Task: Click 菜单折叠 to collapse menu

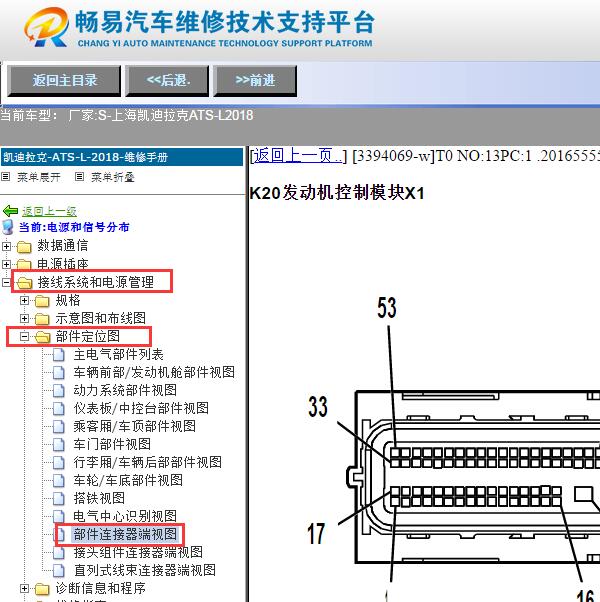Action: point(112,177)
